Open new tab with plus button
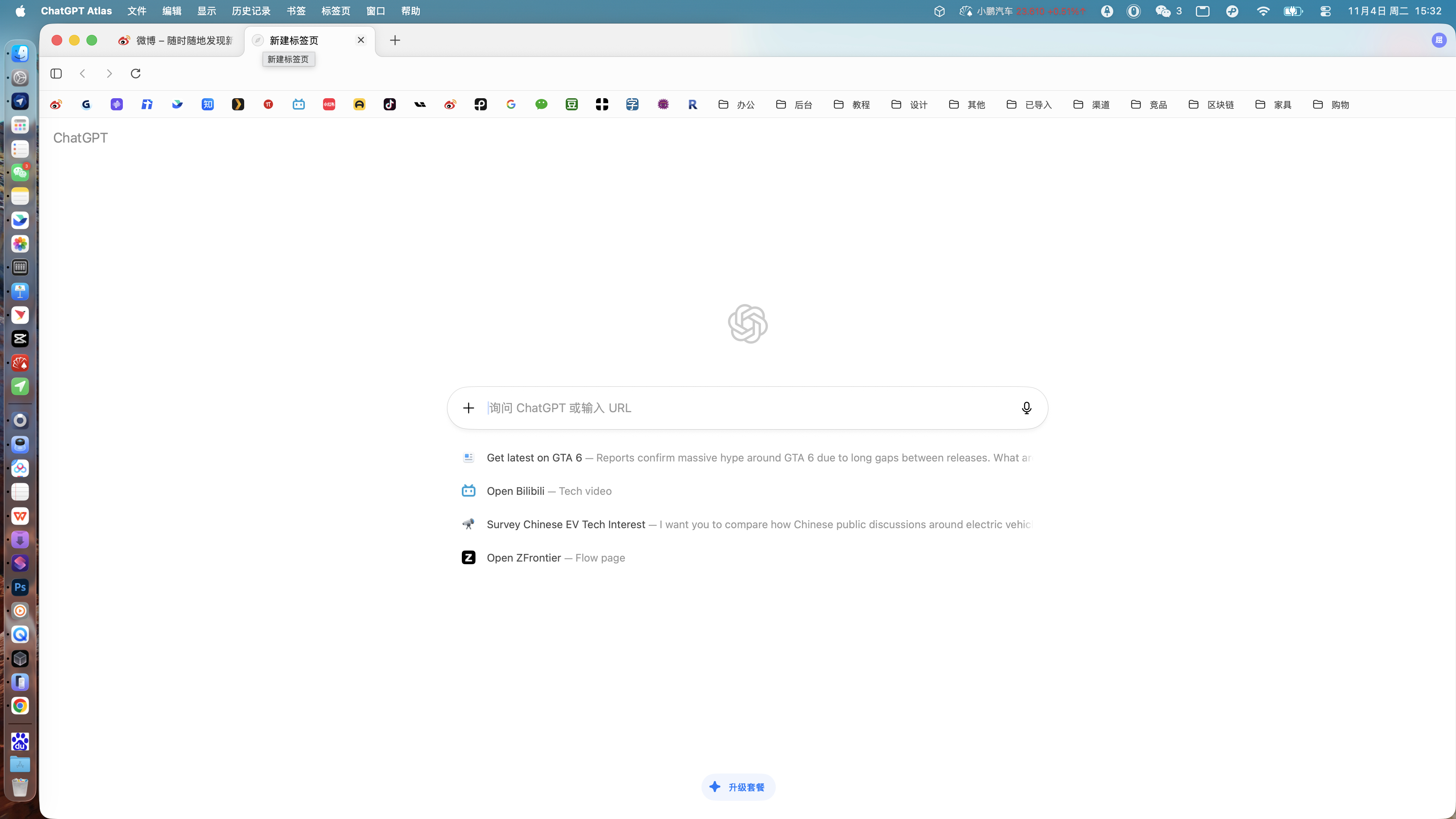This screenshot has width=1456, height=819. pos(395,40)
